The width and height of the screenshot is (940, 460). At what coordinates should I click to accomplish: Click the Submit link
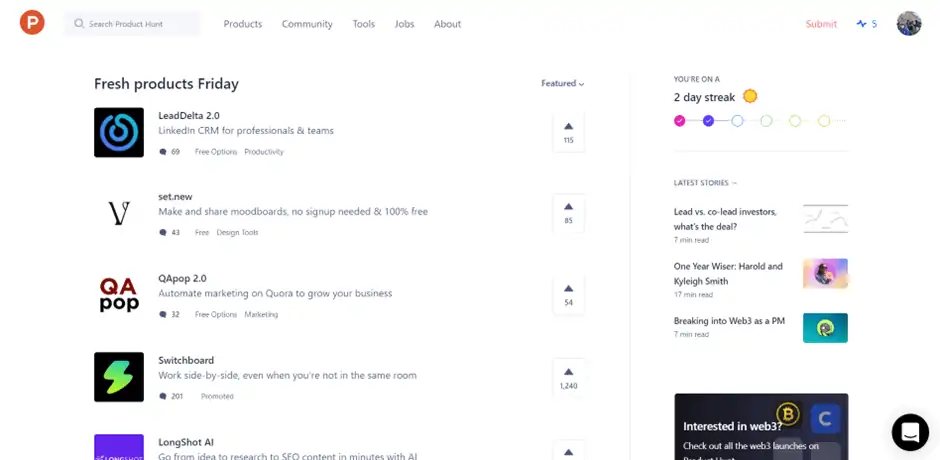click(x=821, y=24)
